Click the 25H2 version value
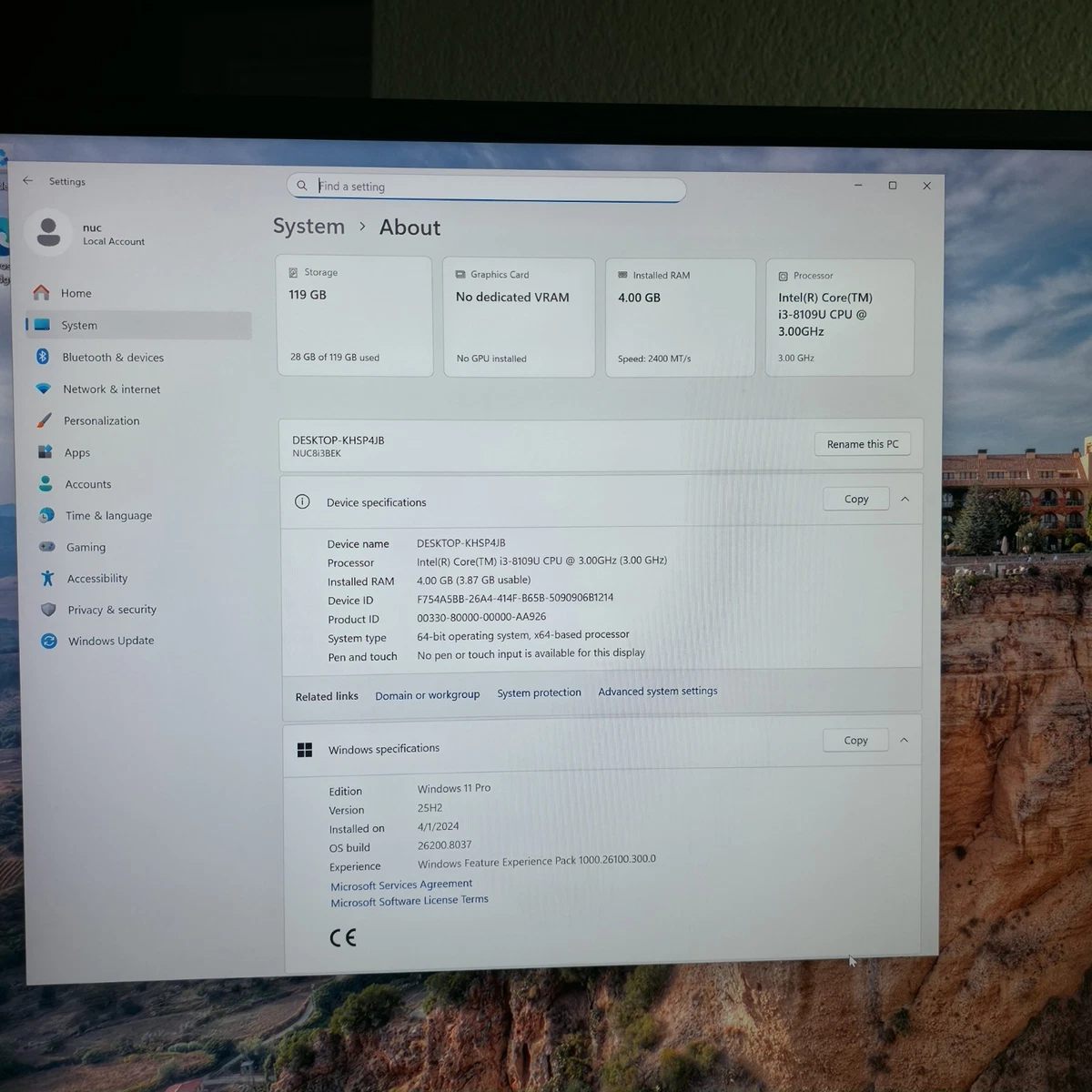The height and width of the screenshot is (1092, 1092). pyautogui.click(x=430, y=807)
